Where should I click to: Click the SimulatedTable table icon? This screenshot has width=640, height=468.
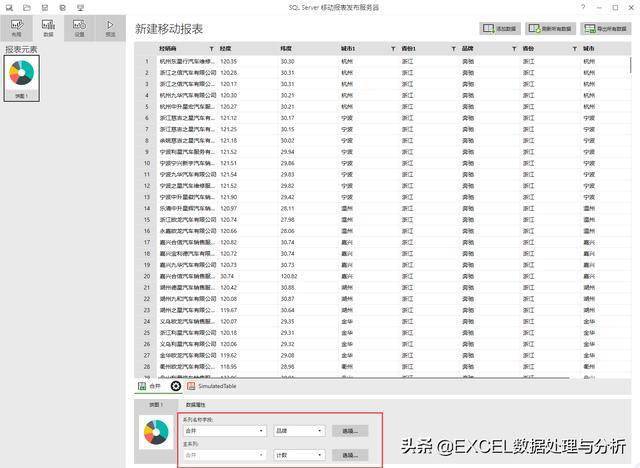[x=191, y=386]
